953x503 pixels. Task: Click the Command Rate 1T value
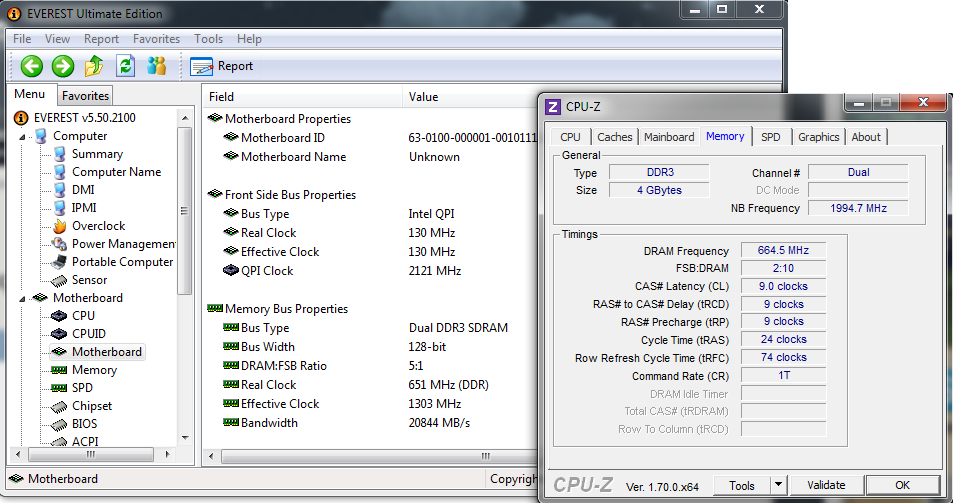pos(783,375)
